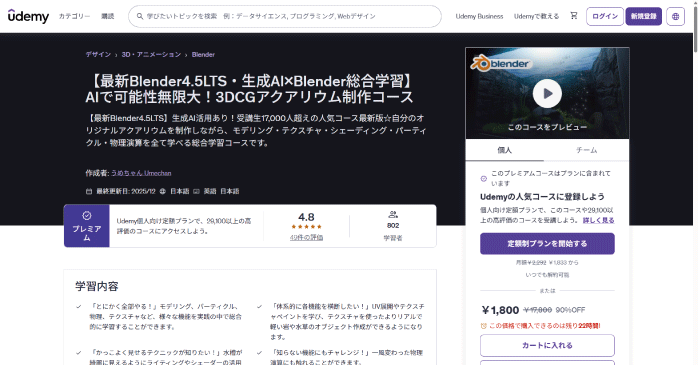Viewport: 698px width, 365px height.
Task: Click 定額制プランを開始する button
Action: tap(547, 243)
